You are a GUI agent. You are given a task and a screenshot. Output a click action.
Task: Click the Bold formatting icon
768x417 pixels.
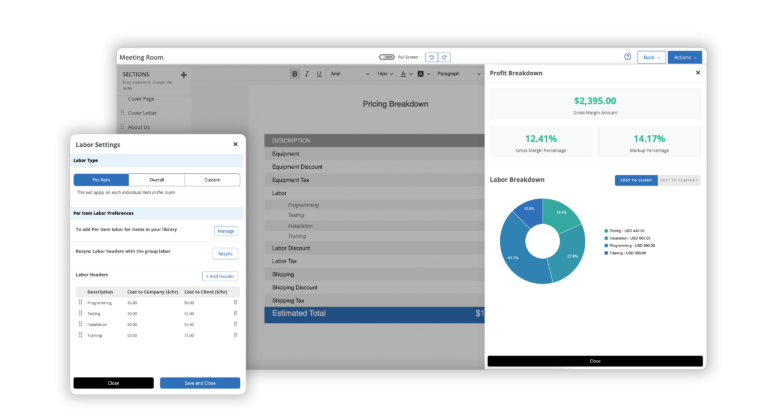(295, 73)
